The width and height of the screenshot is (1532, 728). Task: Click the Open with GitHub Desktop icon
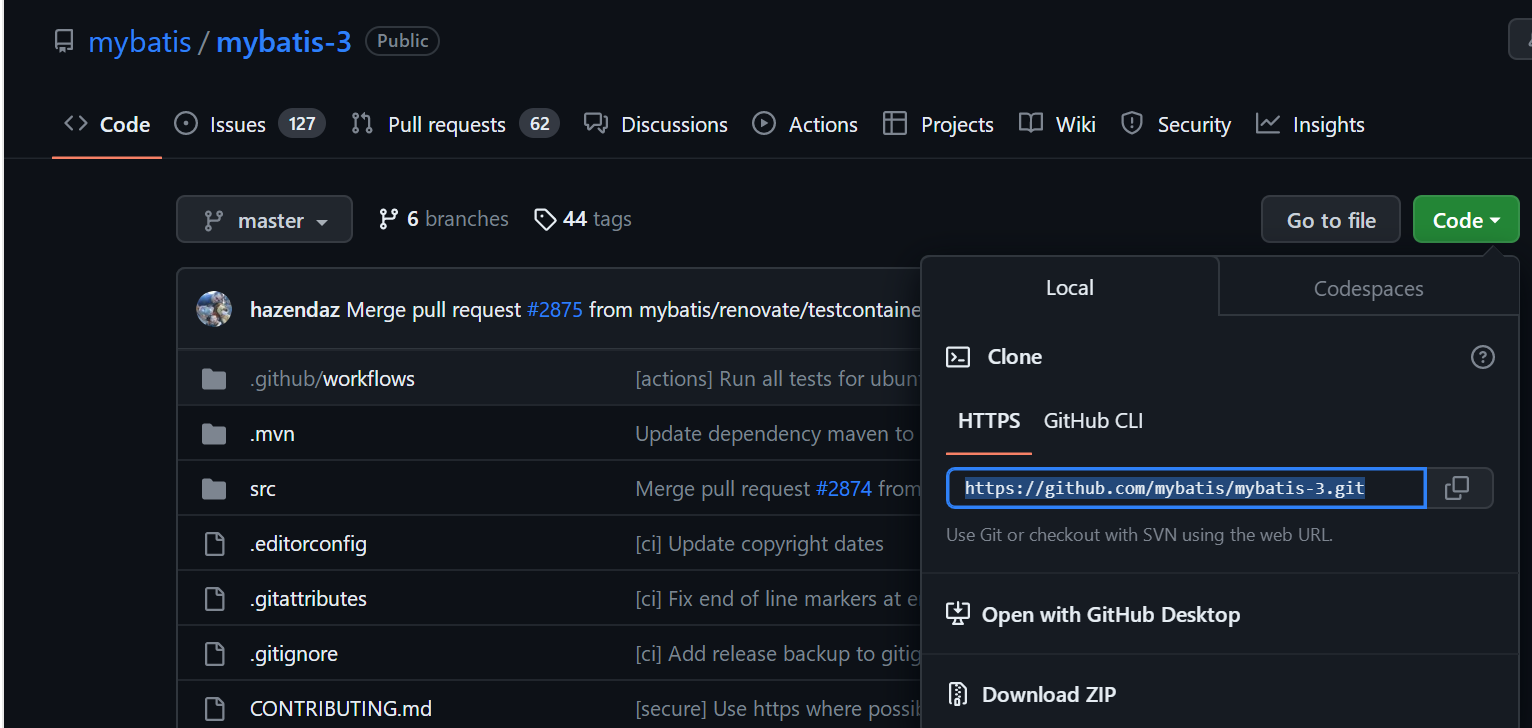[x=958, y=614]
